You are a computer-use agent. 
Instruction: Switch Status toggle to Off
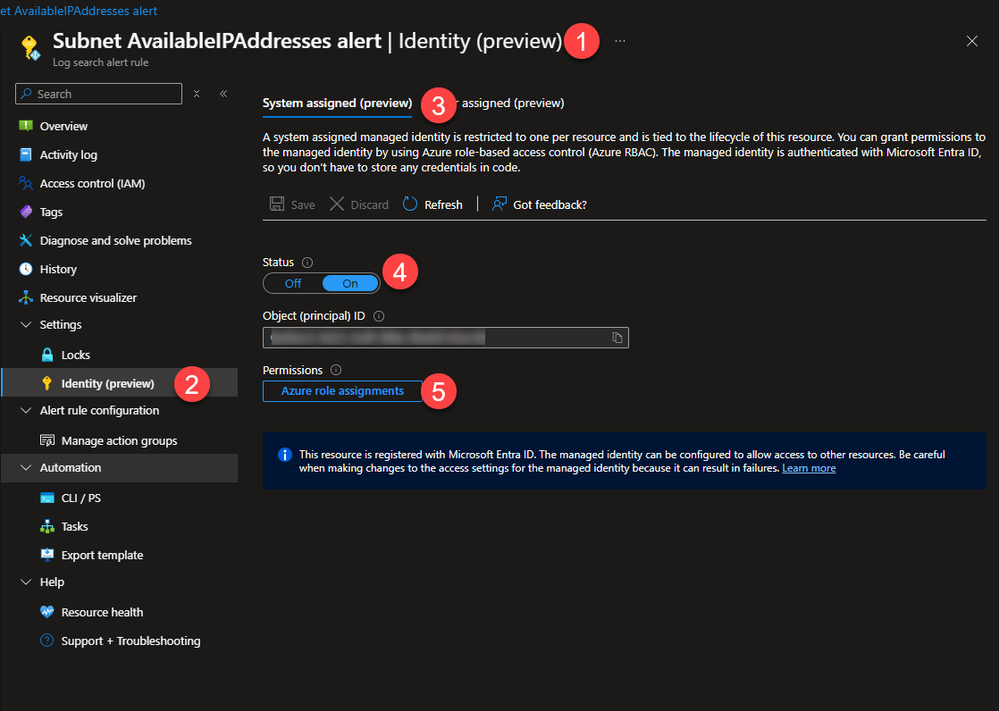click(293, 284)
